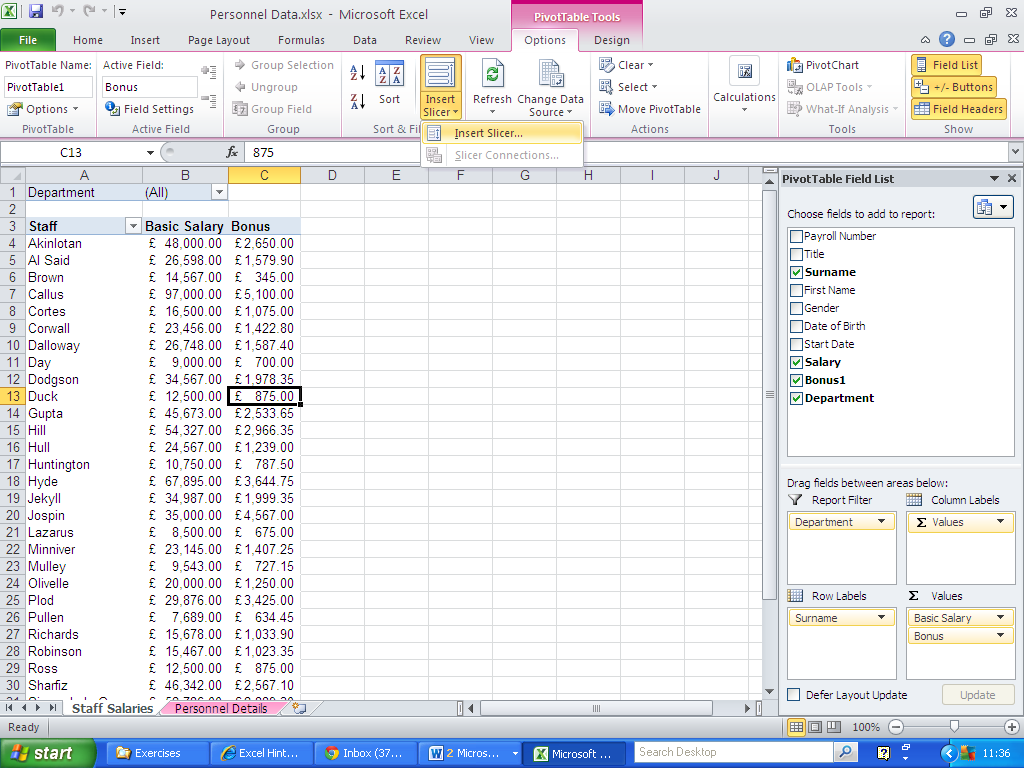Click the search magnifier in Search Desktop

coord(845,752)
